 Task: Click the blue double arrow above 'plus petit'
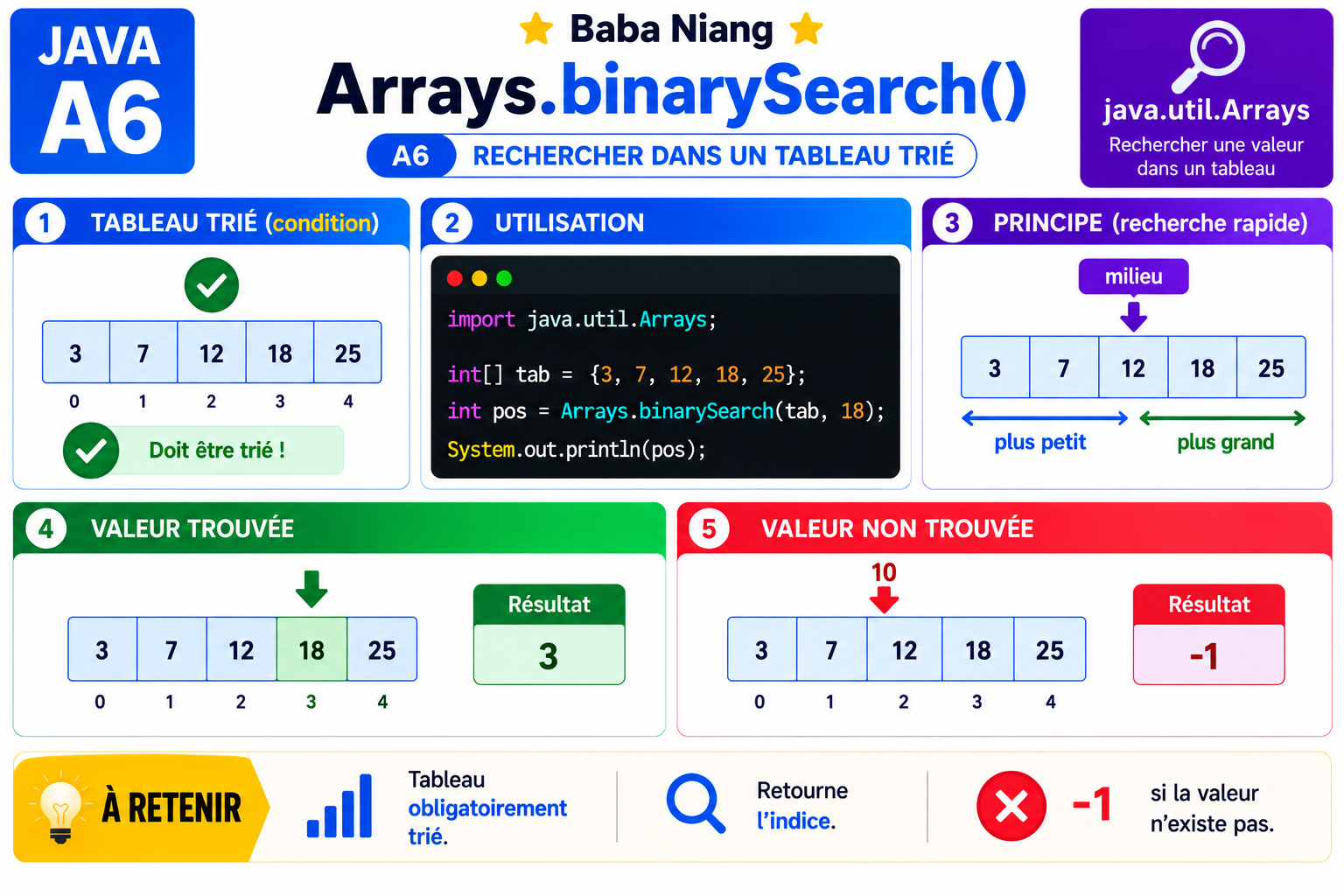(1045, 418)
